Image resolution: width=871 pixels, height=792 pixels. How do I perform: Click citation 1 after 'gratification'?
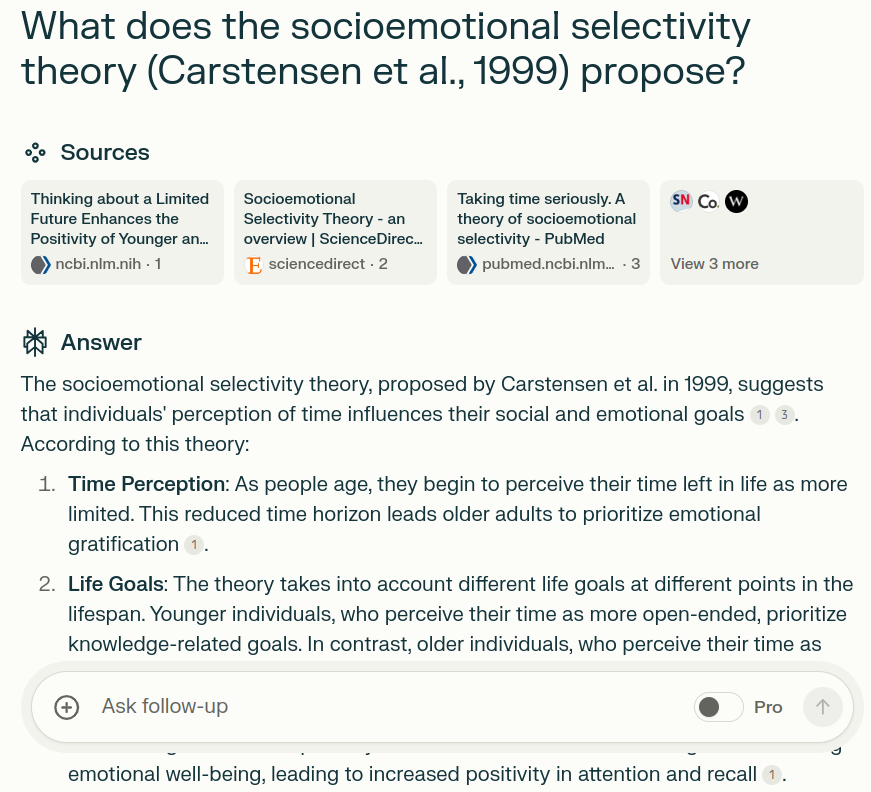pyautogui.click(x=194, y=545)
